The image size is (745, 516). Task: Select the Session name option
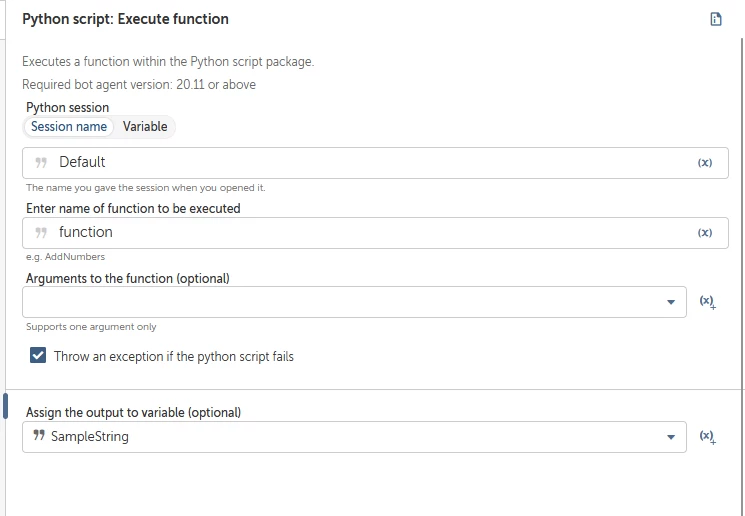coord(69,127)
